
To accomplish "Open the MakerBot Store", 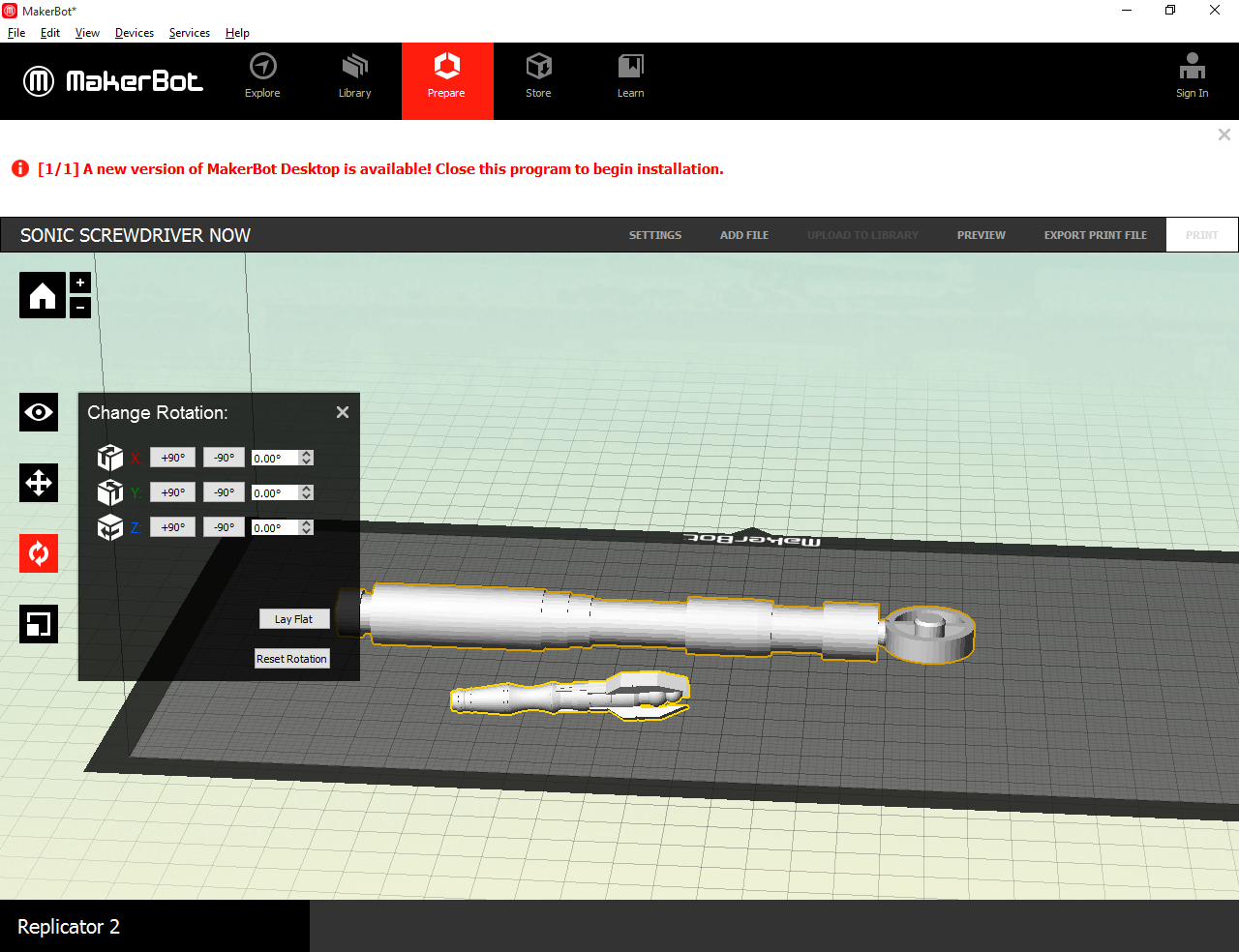I will coord(538,76).
